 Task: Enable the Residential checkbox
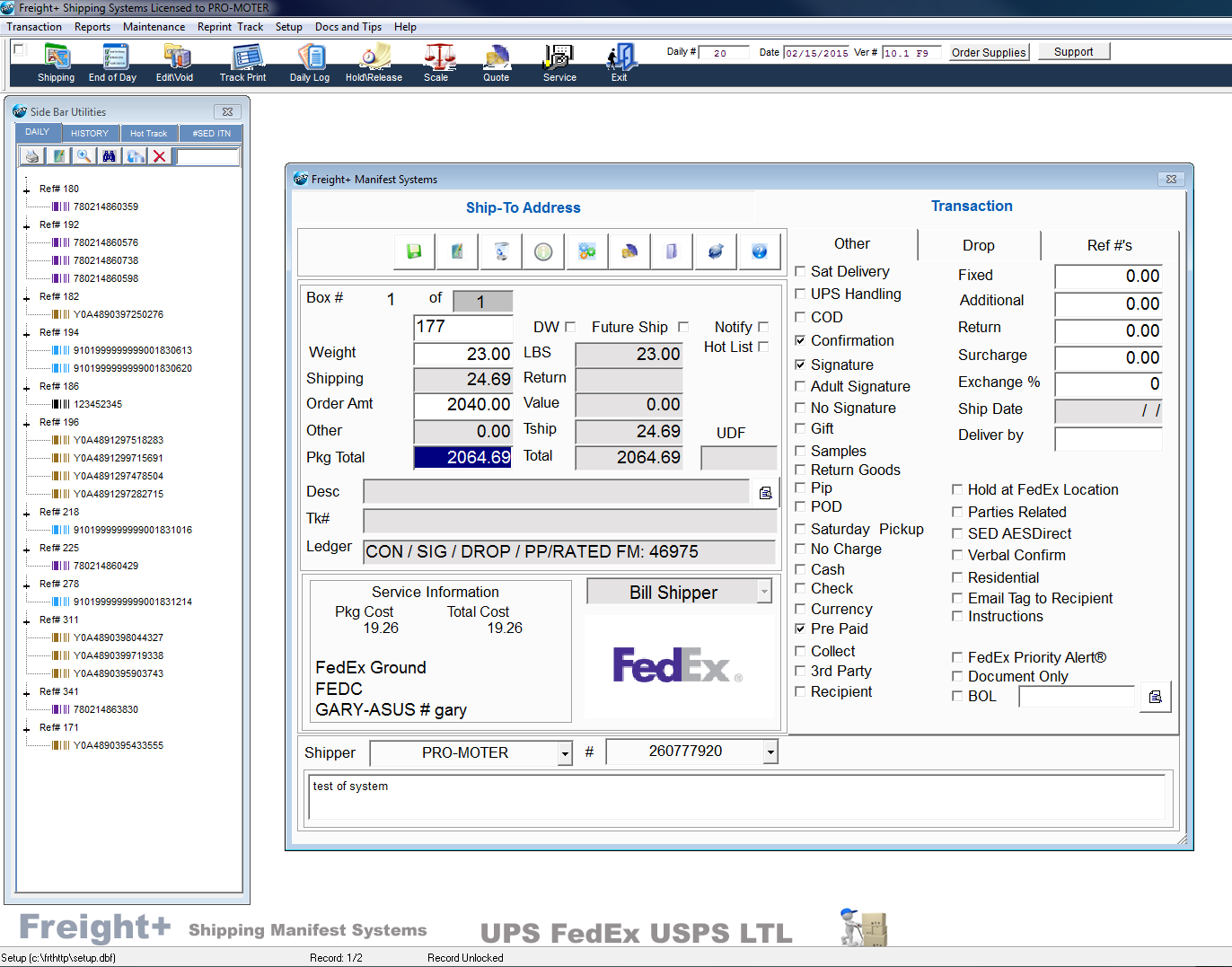click(957, 577)
